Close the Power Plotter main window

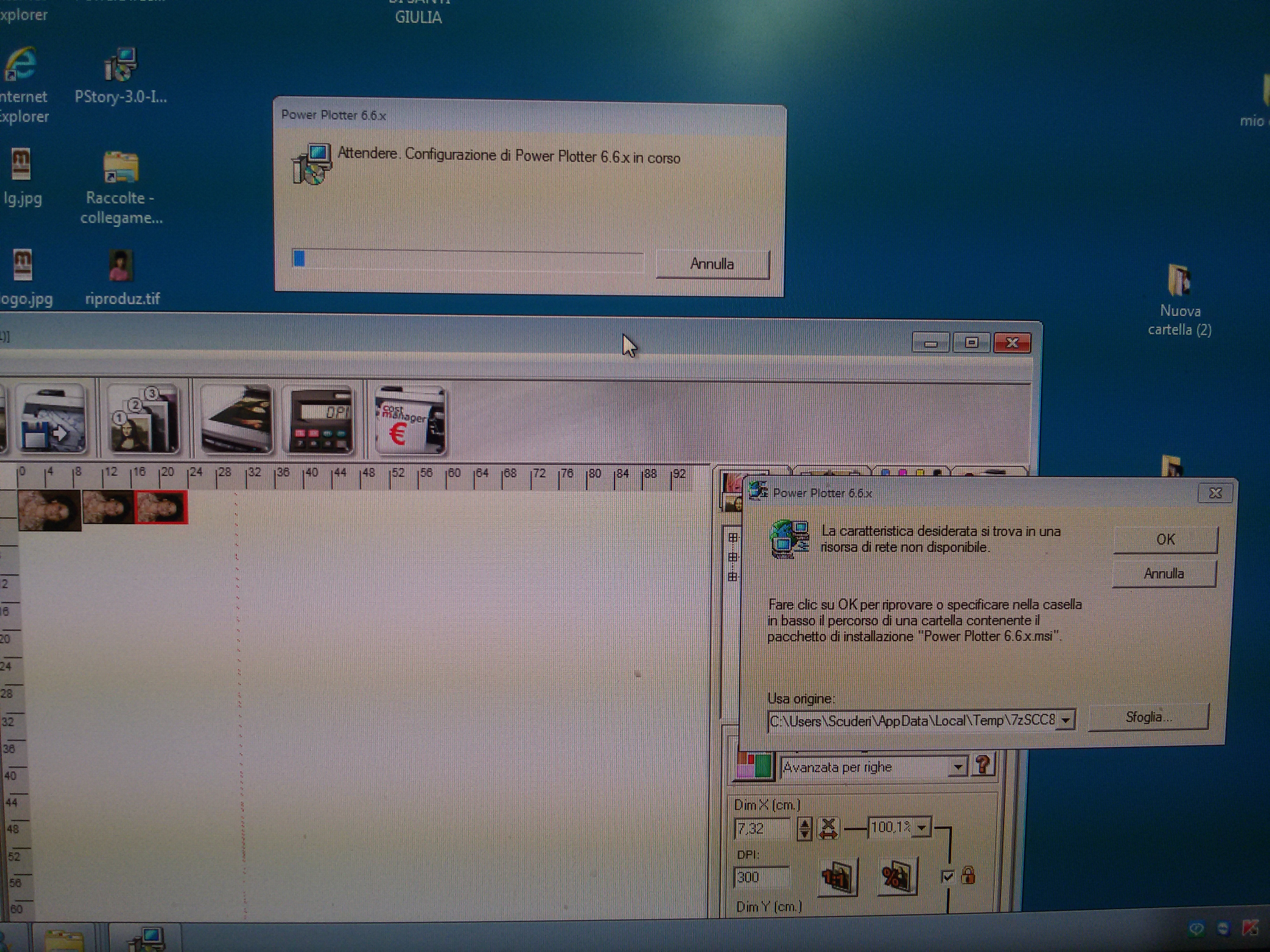(x=1012, y=343)
